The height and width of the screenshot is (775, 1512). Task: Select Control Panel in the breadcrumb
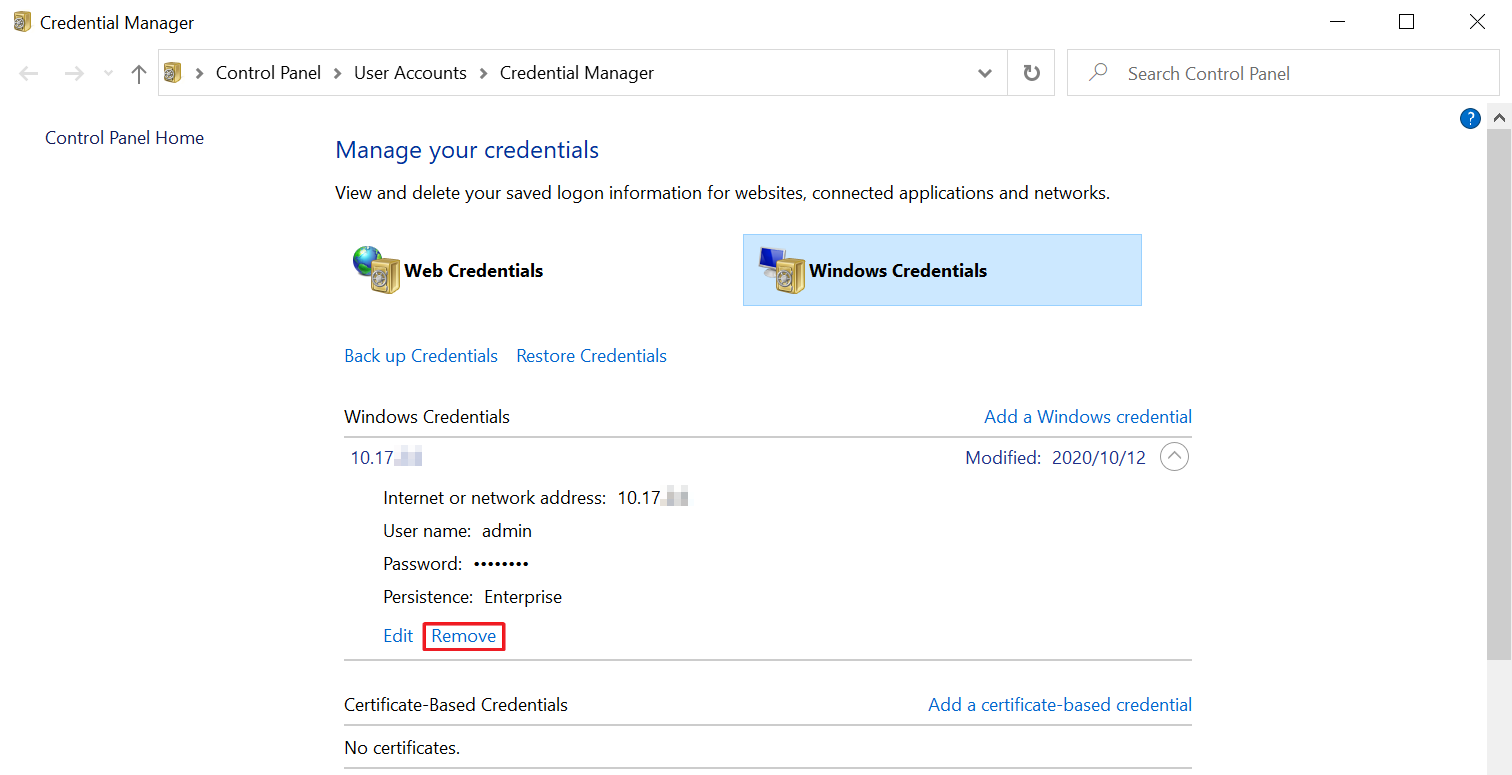tap(268, 72)
